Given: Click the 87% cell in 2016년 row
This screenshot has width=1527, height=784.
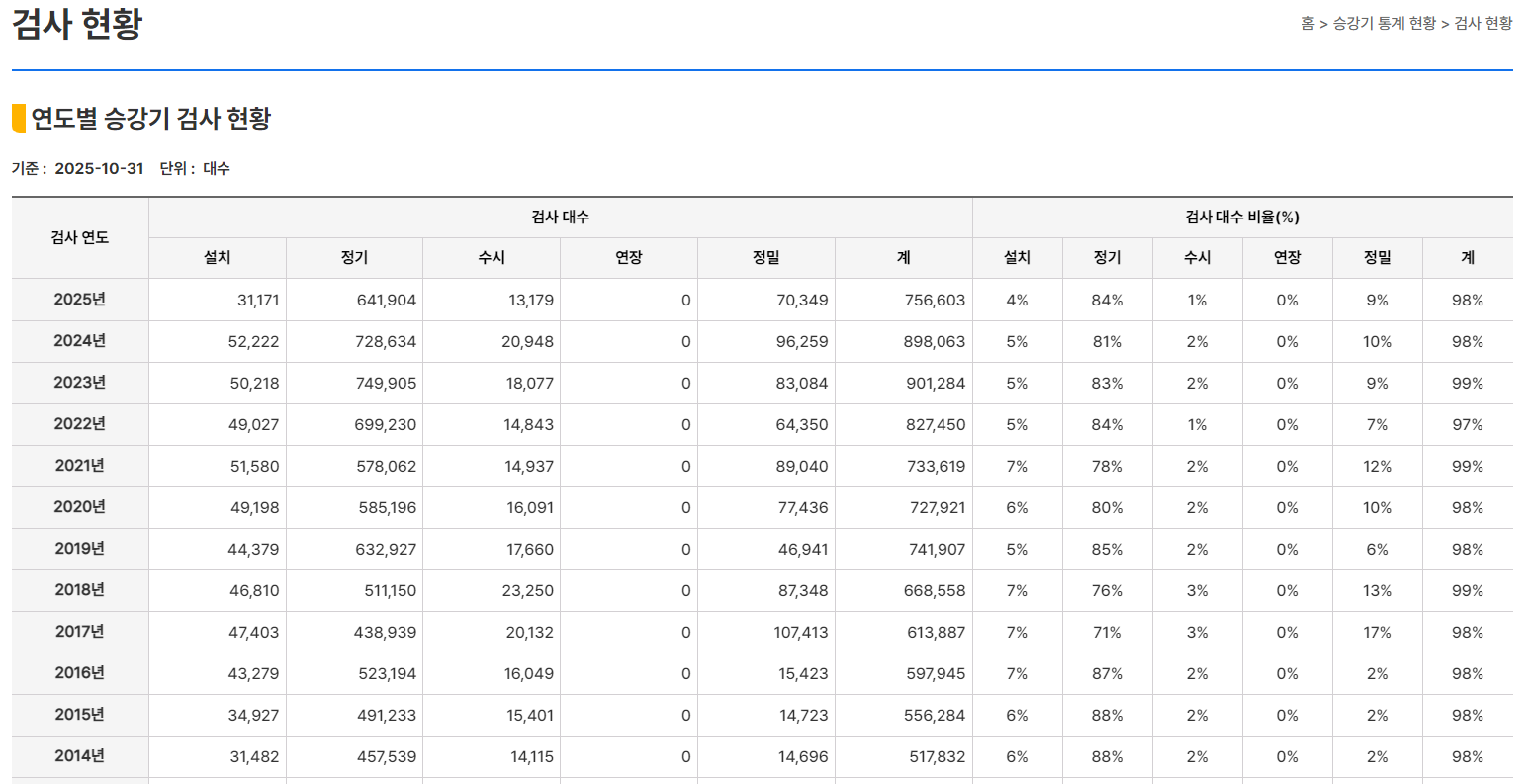Looking at the screenshot, I should coord(1107,674).
